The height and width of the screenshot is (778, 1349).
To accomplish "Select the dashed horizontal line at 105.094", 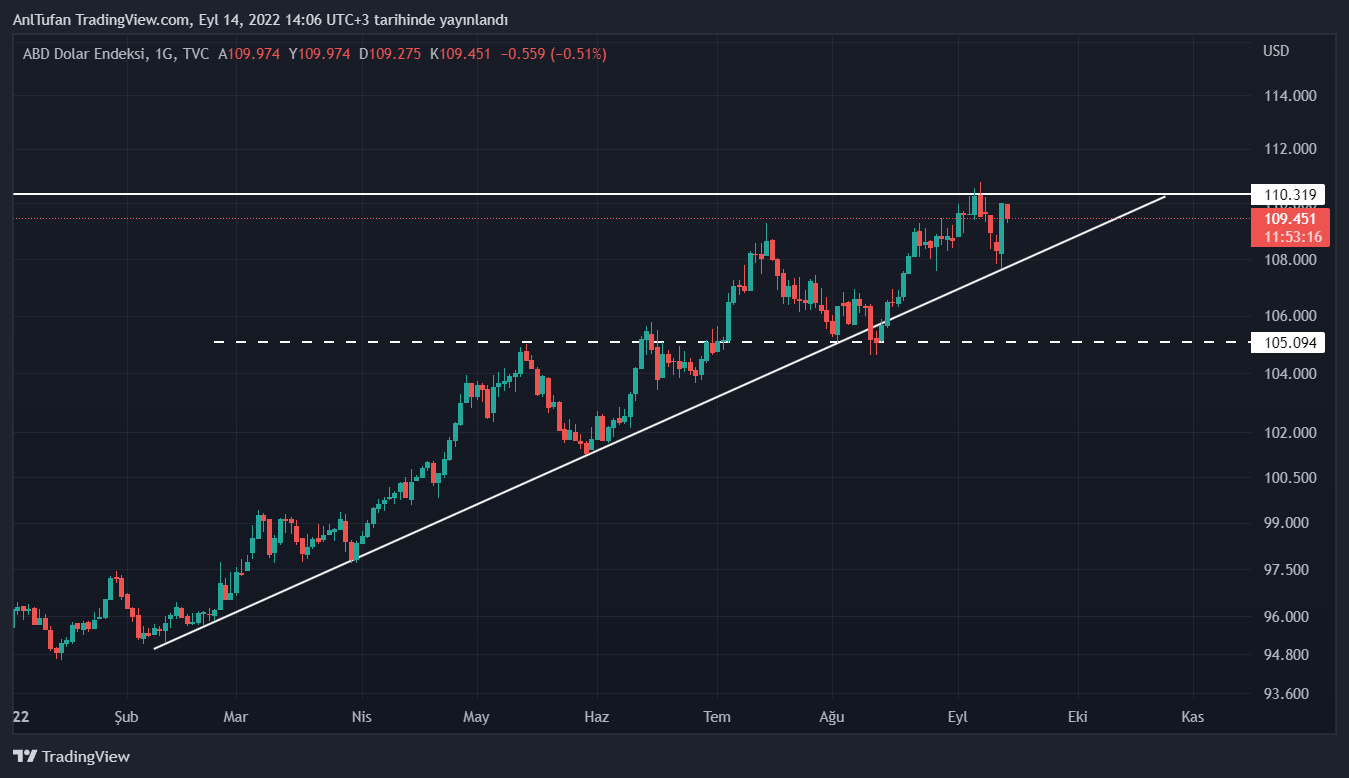I will 730,342.
